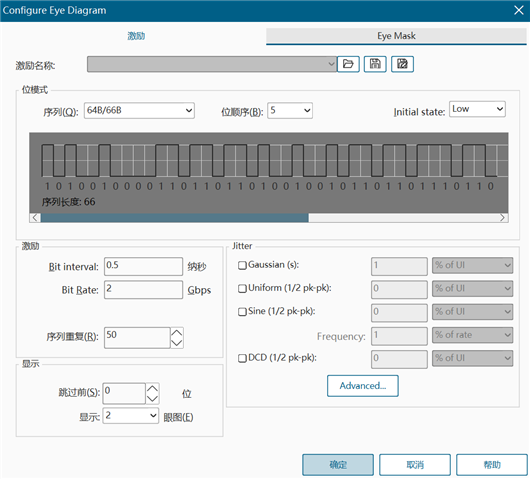Enable Gaussian (s) jitter checkbox
This screenshot has height=479, width=530.
click(242, 265)
